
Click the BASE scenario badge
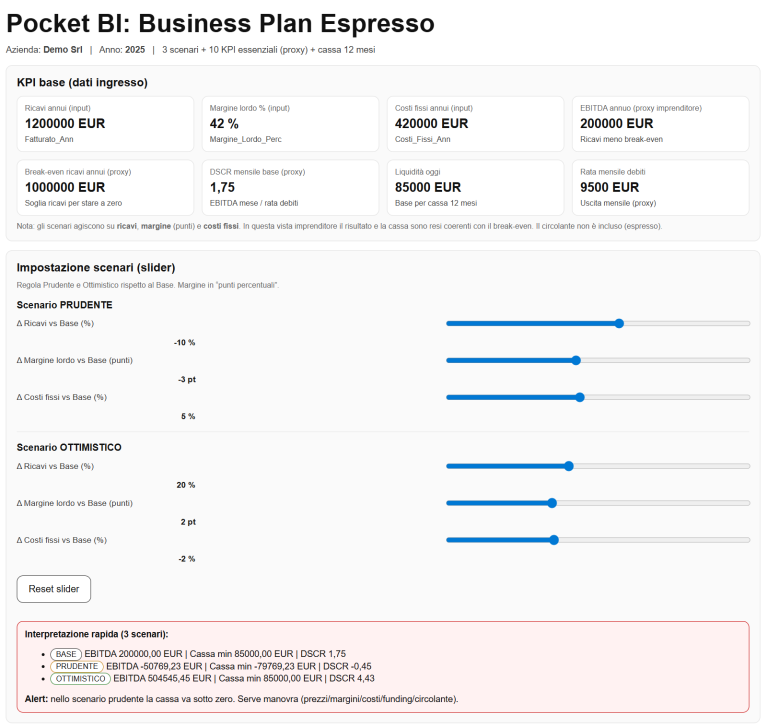(x=67, y=653)
